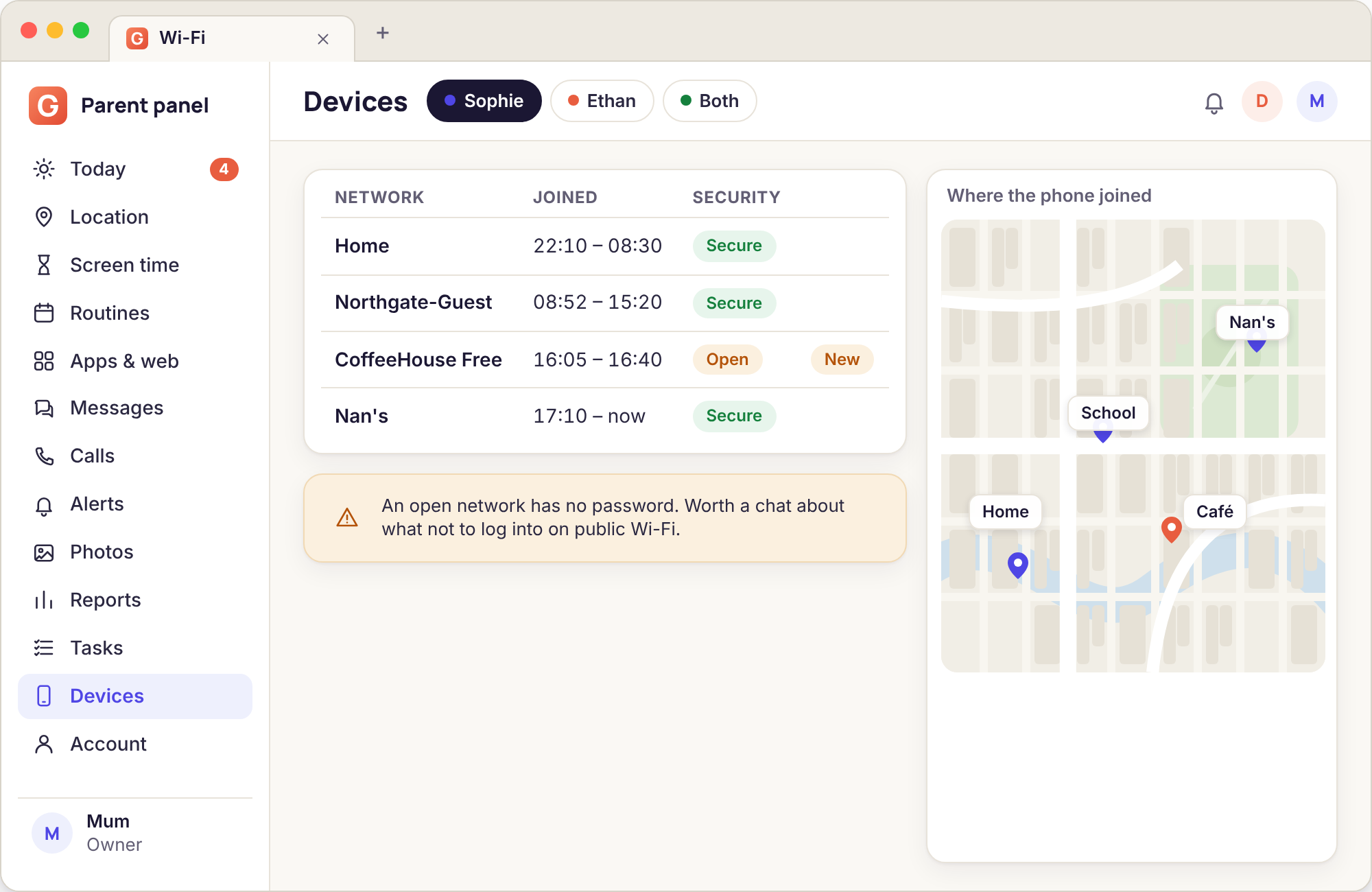Click the M avatar in top bar
The width and height of the screenshot is (1372, 892).
(x=1317, y=102)
